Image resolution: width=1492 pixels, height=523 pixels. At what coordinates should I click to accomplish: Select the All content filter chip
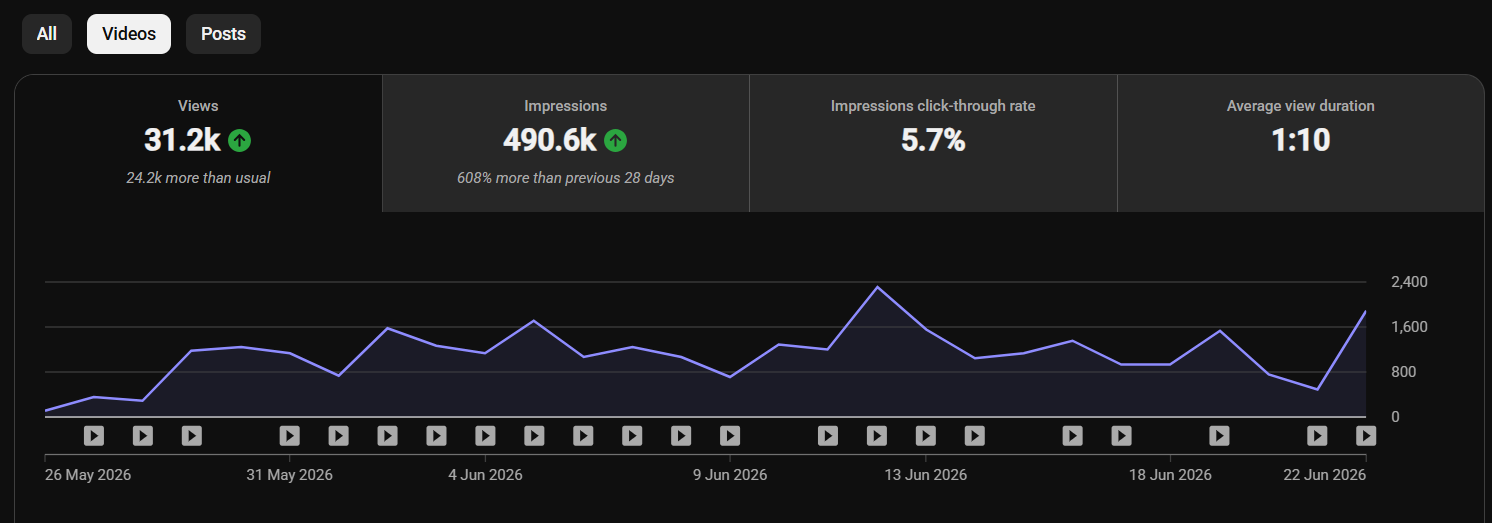click(x=47, y=34)
